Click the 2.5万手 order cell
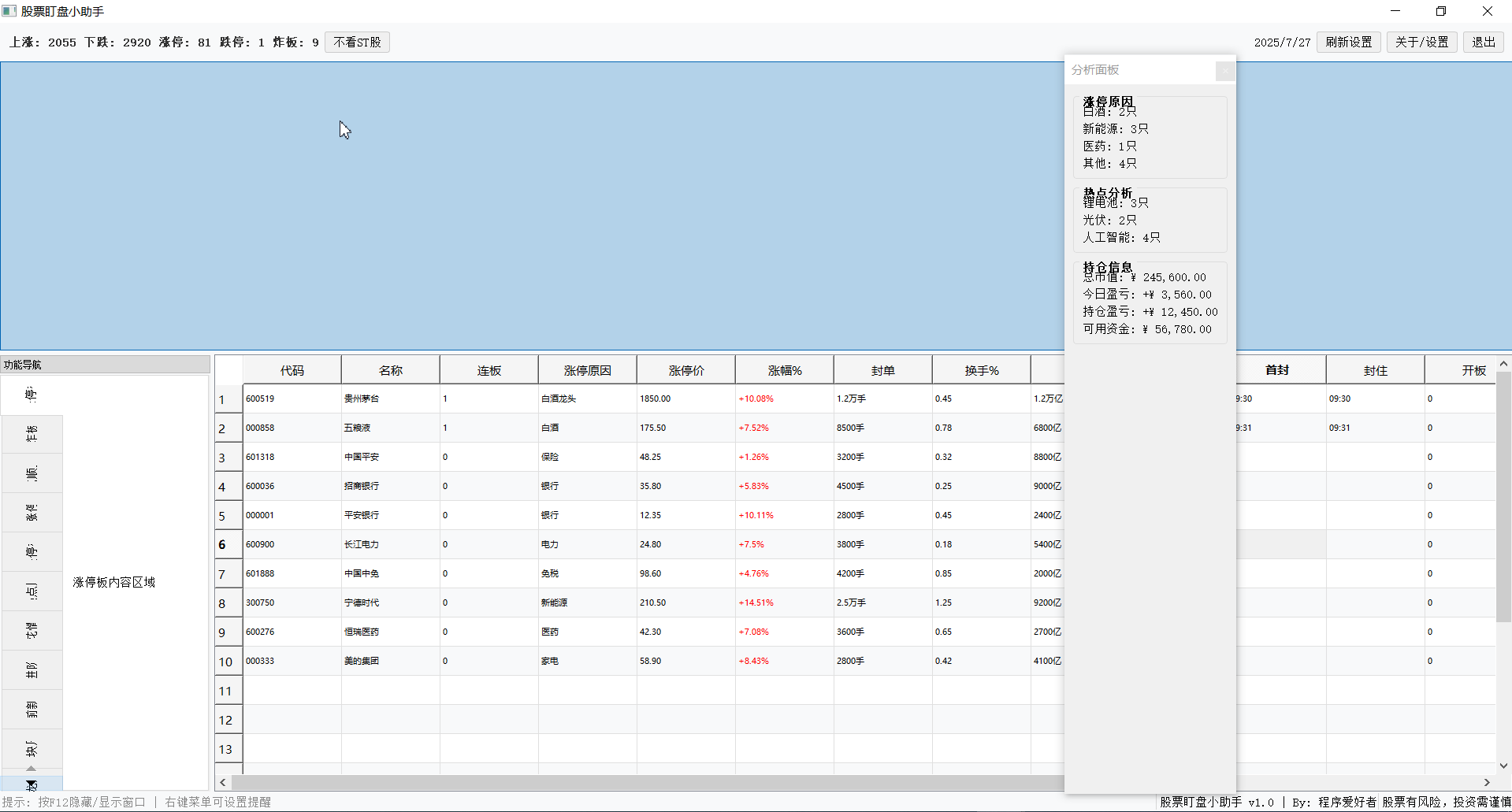The image size is (1512, 812). pyautogui.click(x=882, y=603)
